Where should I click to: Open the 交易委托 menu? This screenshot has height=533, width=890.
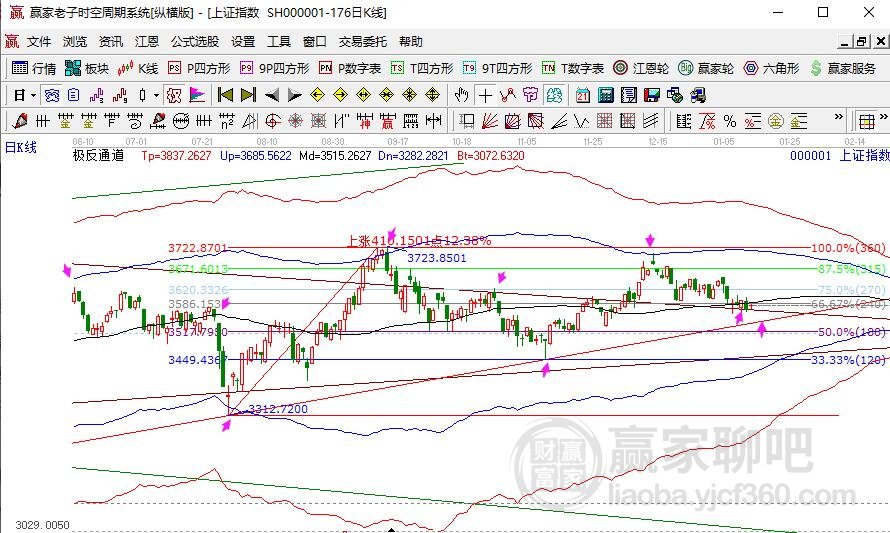363,41
